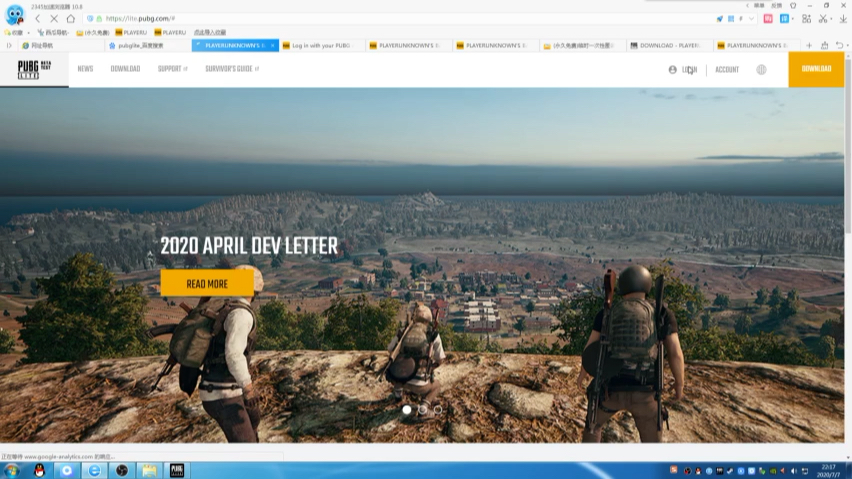
Task: Stop the page loading with the X button
Action: pyautogui.click(x=54, y=18)
